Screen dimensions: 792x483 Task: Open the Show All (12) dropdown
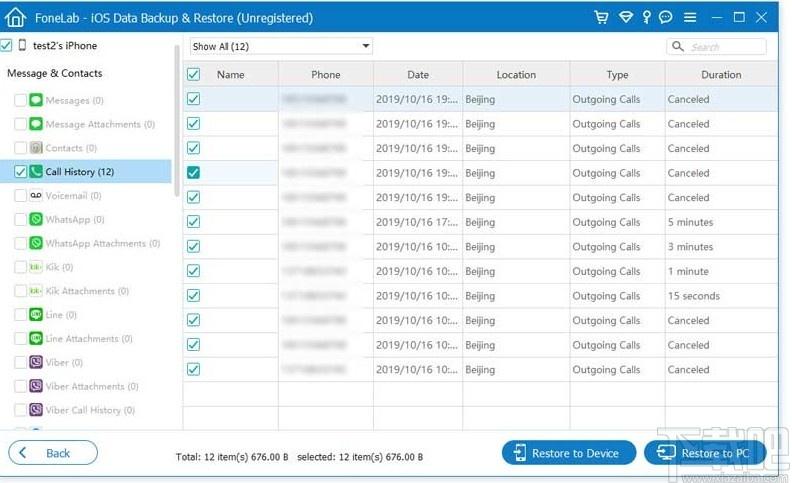[x=281, y=46]
